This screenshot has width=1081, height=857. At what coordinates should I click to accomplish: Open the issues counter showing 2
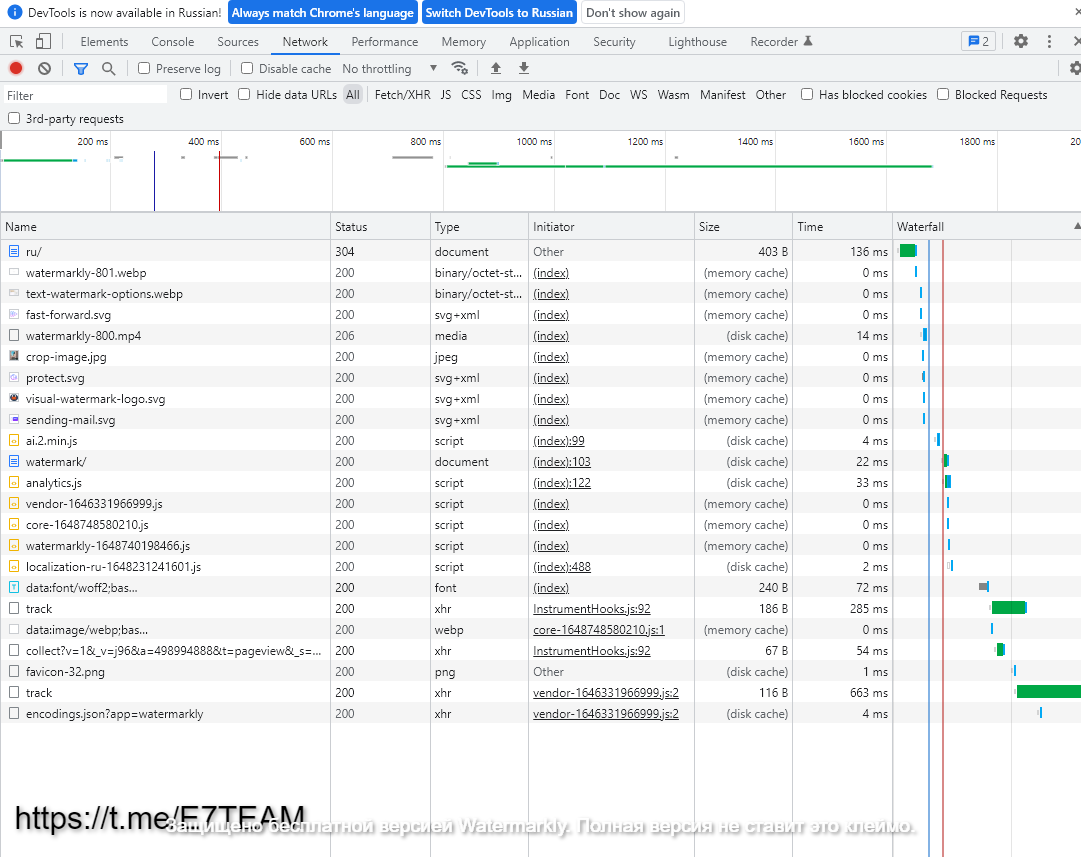pos(978,41)
